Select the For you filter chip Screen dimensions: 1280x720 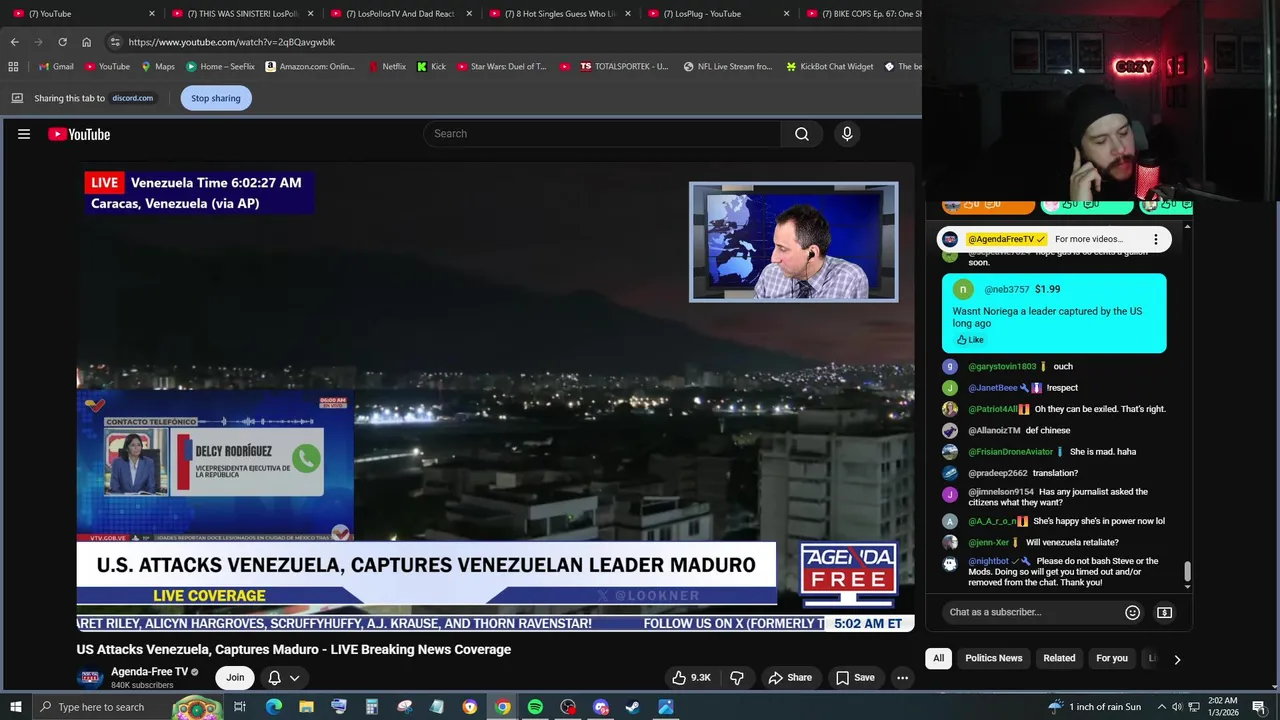pos(1111,658)
